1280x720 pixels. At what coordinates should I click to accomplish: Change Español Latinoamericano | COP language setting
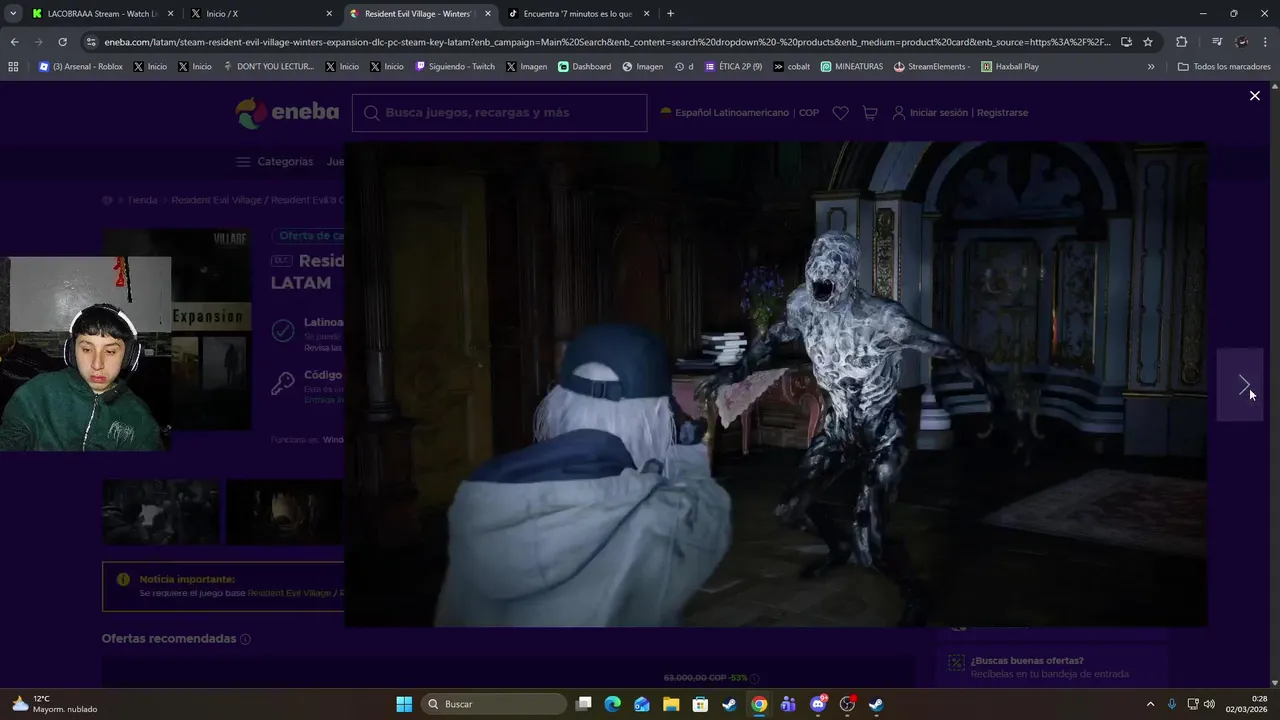(740, 113)
